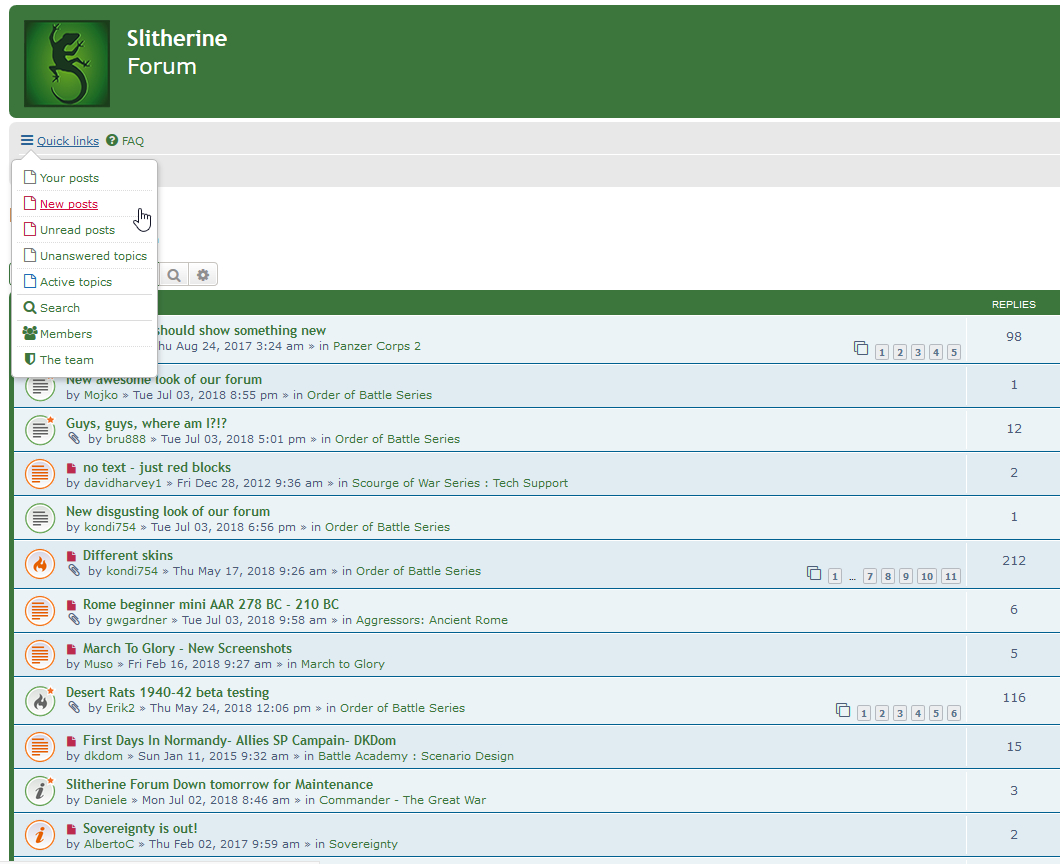Open 'The team' menu entry
1060x864 pixels.
tap(66, 360)
